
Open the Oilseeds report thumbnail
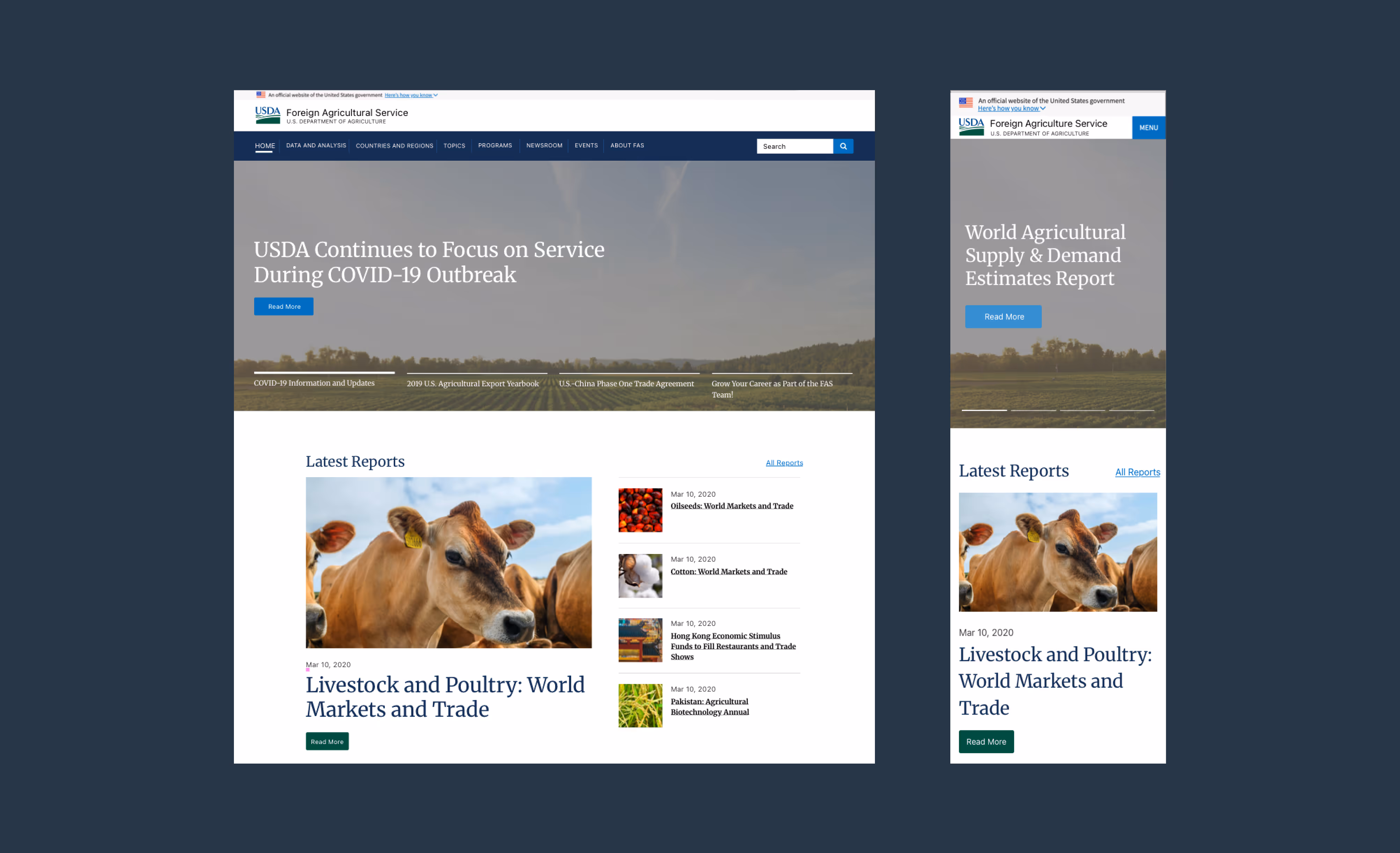click(x=640, y=510)
